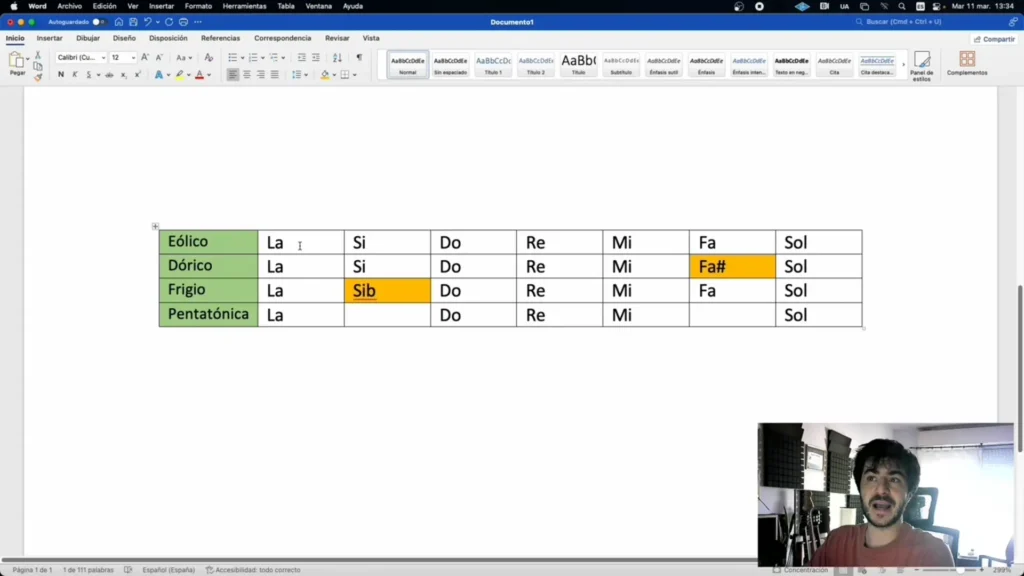Viewport: 1024px width, 576px height.
Task: Open the Tabla menu
Action: click(x=286, y=6)
